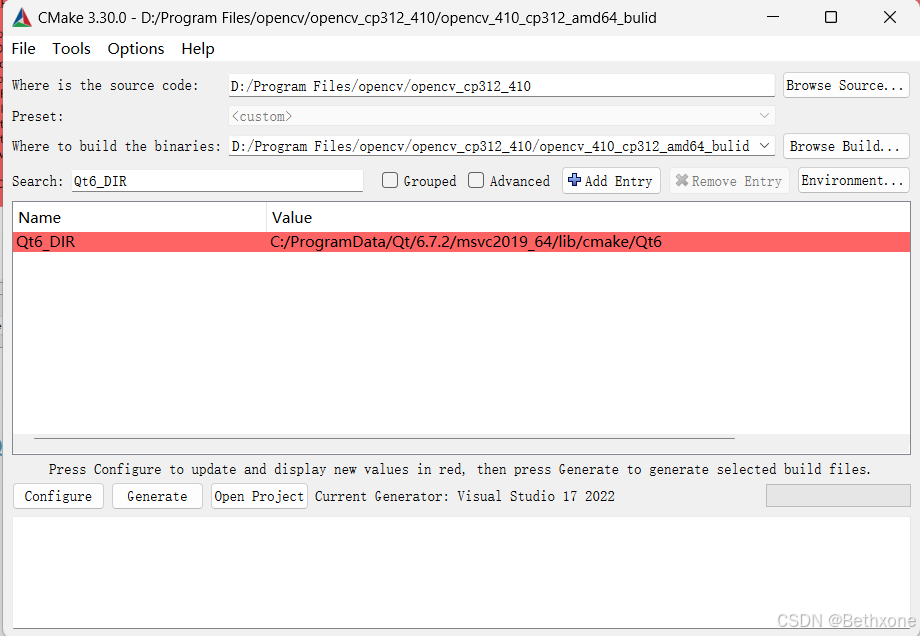Open the Environment settings button
920x636 pixels.
click(x=853, y=180)
